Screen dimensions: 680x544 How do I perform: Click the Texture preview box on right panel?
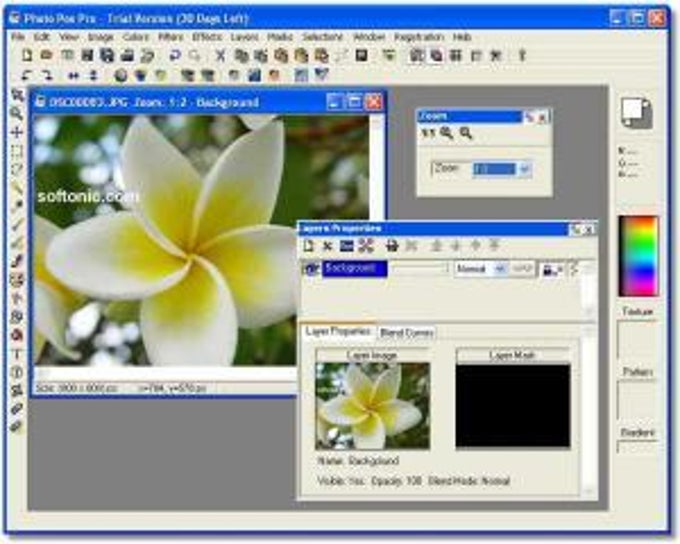(x=637, y=340)
